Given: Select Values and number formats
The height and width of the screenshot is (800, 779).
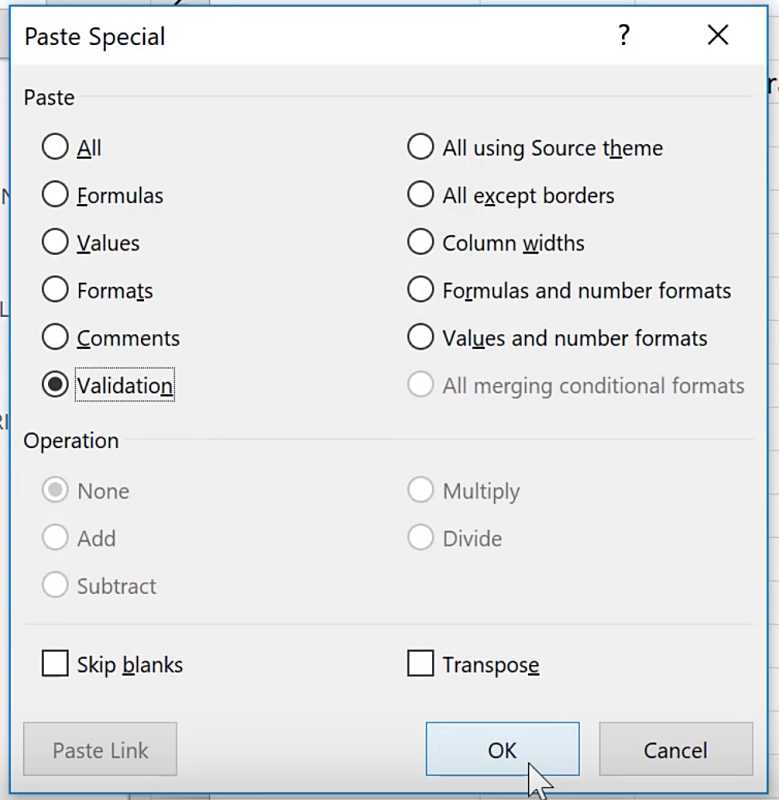Looking at the screenshot, I should tap(420, 338).
